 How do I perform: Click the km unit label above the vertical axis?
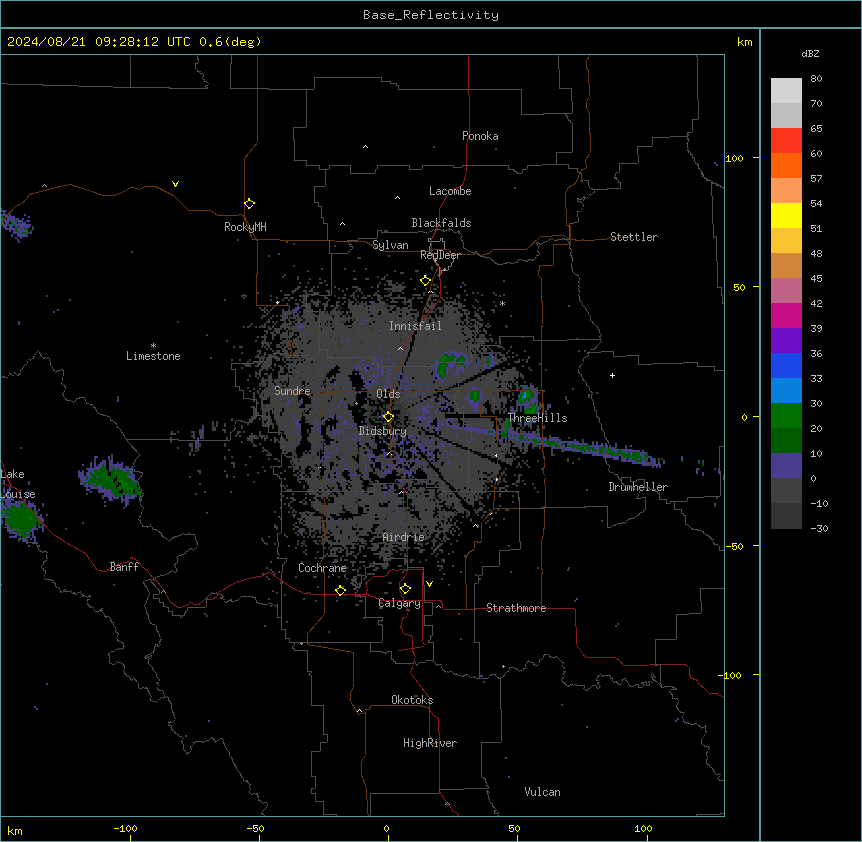coord(744,42)
